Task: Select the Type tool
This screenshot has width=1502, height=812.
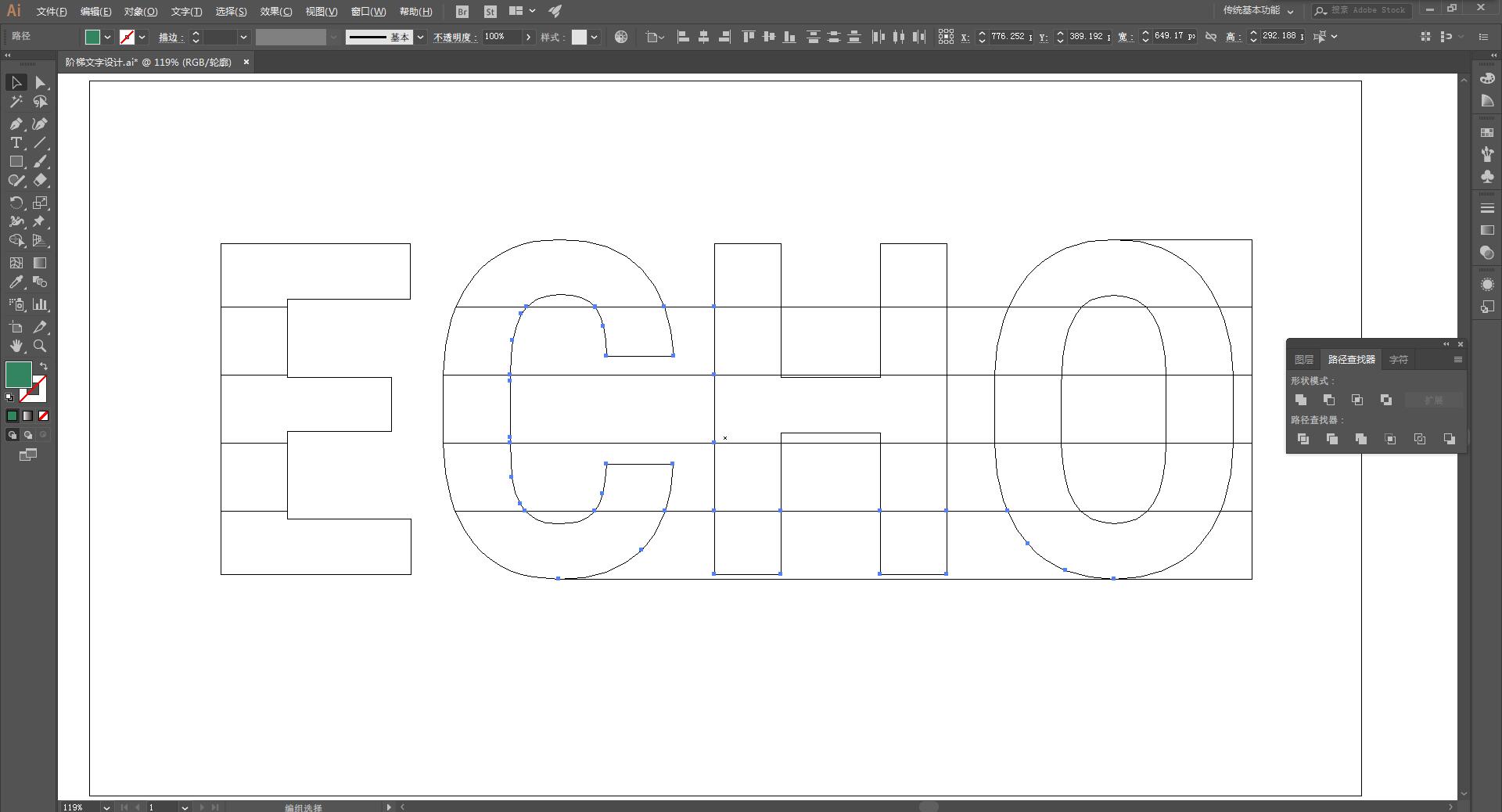Action: [16, 142]
